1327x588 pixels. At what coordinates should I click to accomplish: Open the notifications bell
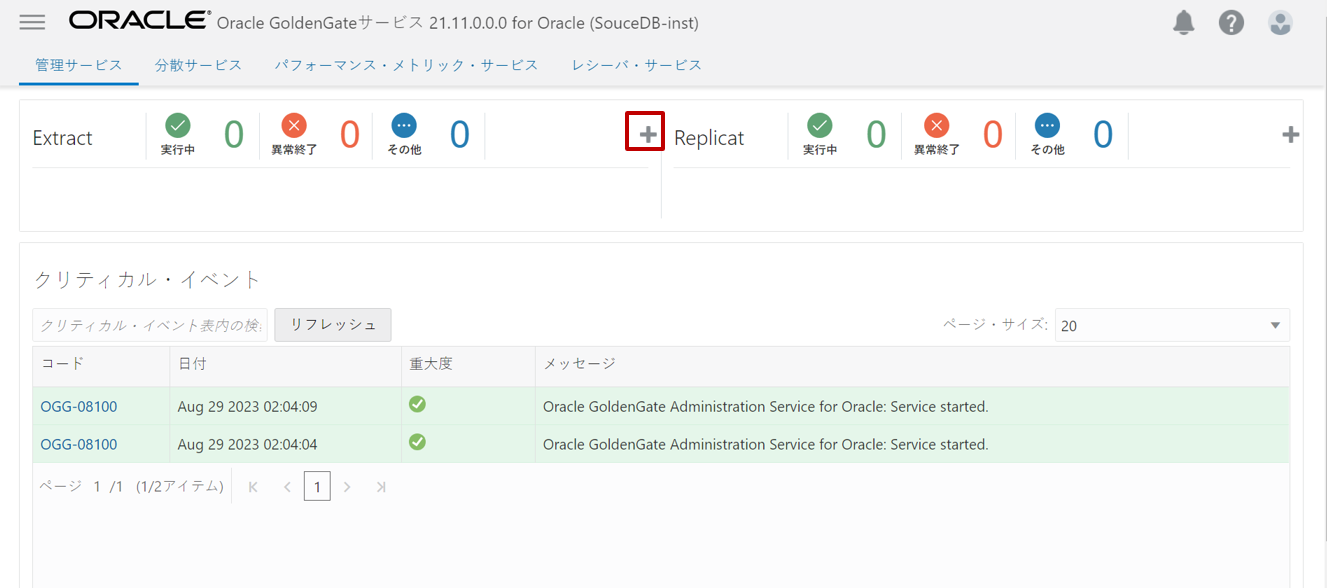[x=1184, y=22]
